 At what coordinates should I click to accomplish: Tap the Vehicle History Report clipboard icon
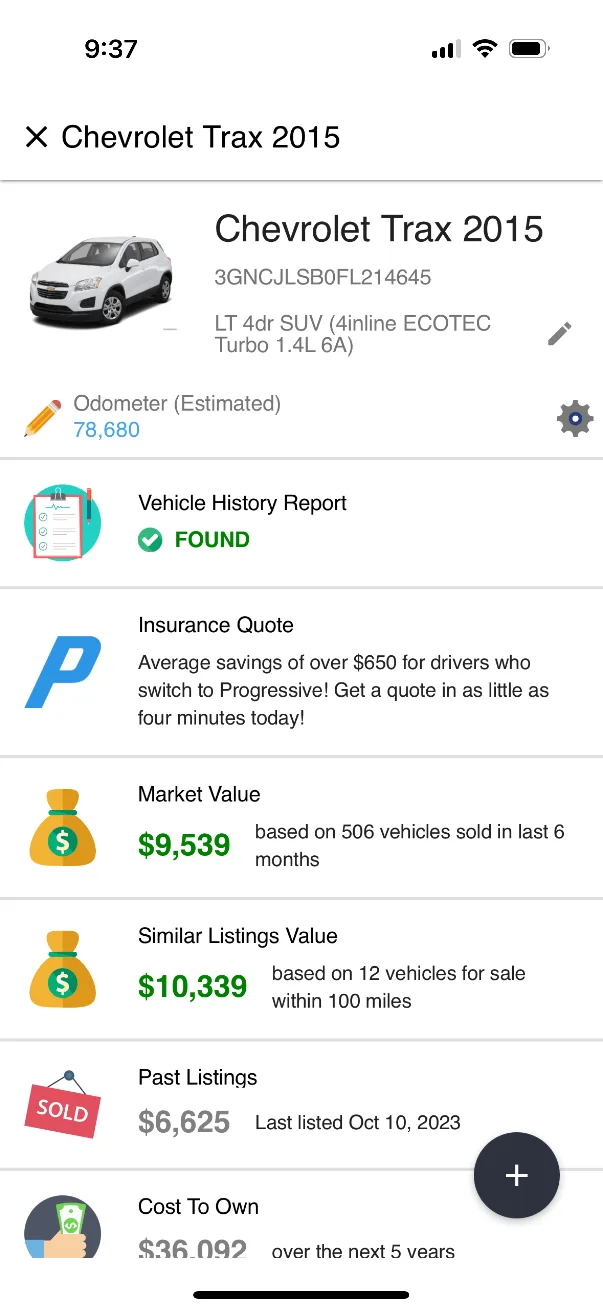click(62, 523)
